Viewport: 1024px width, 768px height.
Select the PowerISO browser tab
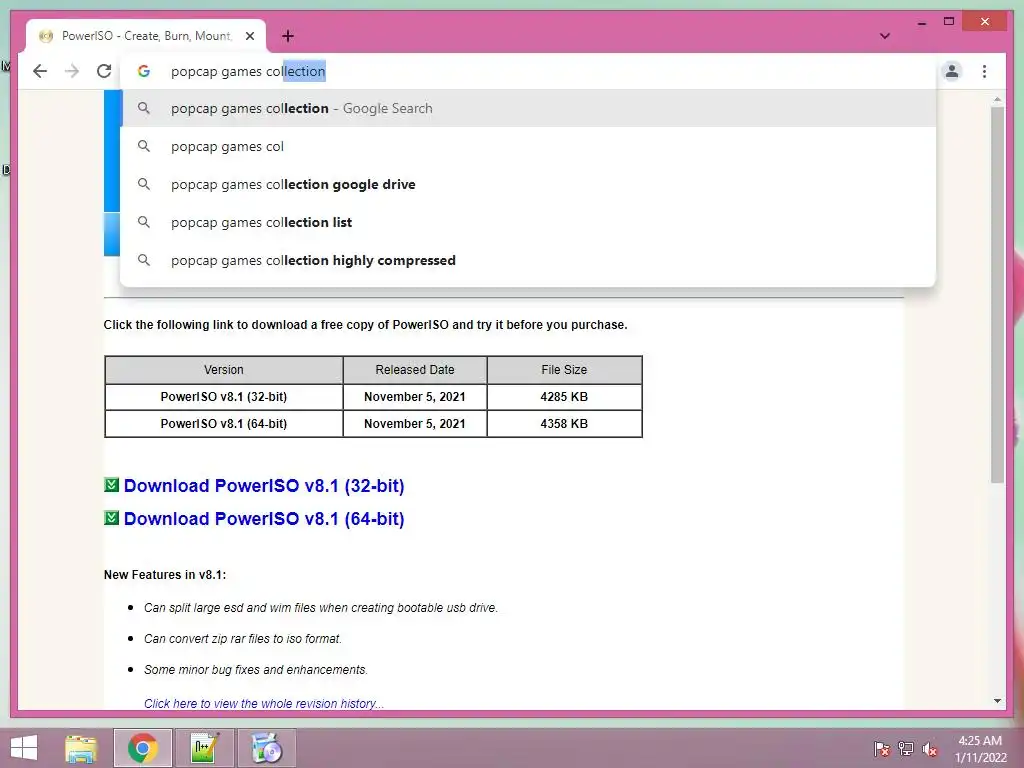(x=146, y=36)
